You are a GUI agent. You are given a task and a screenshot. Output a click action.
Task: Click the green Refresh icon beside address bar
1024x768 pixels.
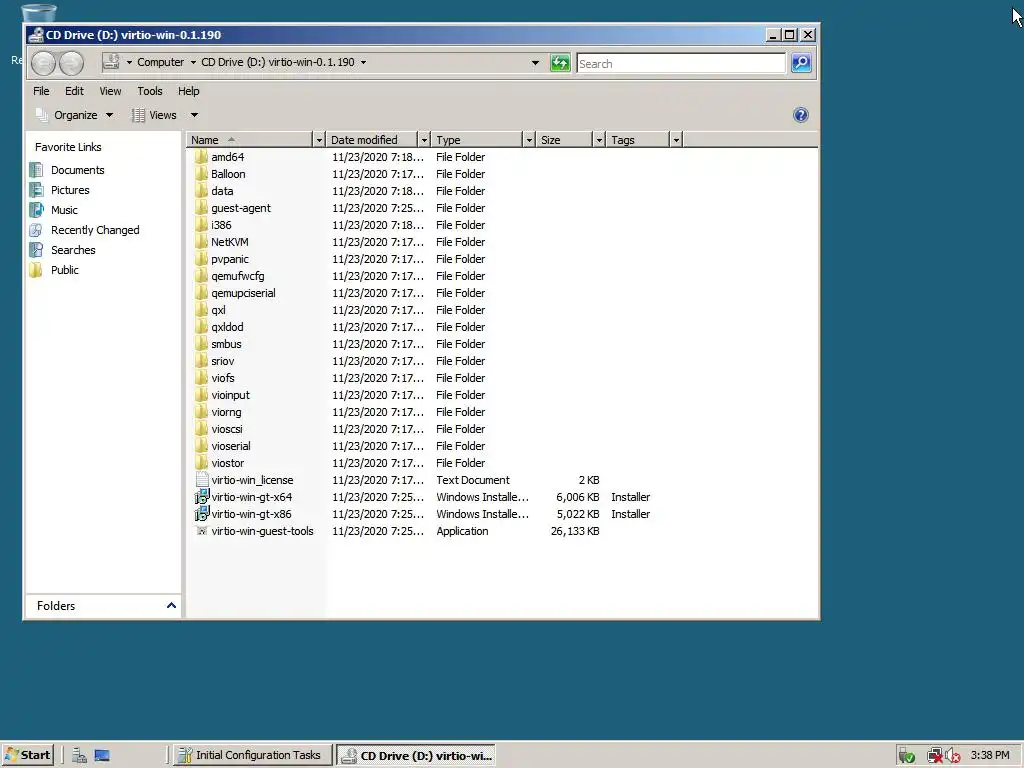click(x=560, y=63)
